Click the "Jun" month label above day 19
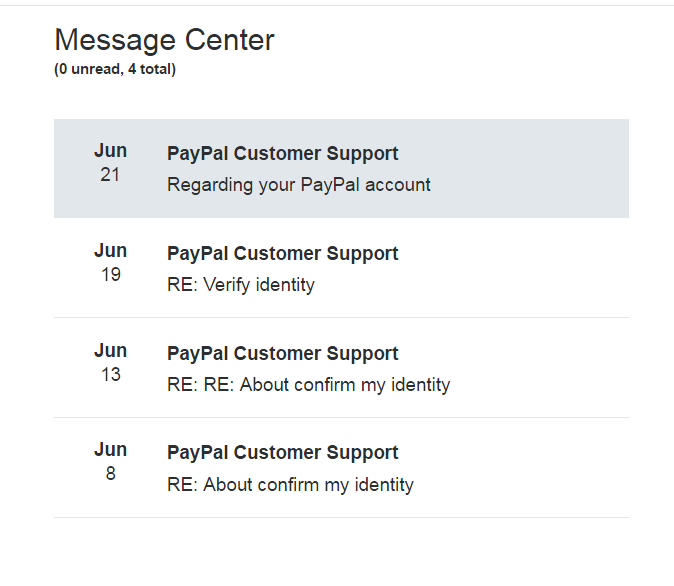This screenshot has width=674, height=586. pos(110,250)
